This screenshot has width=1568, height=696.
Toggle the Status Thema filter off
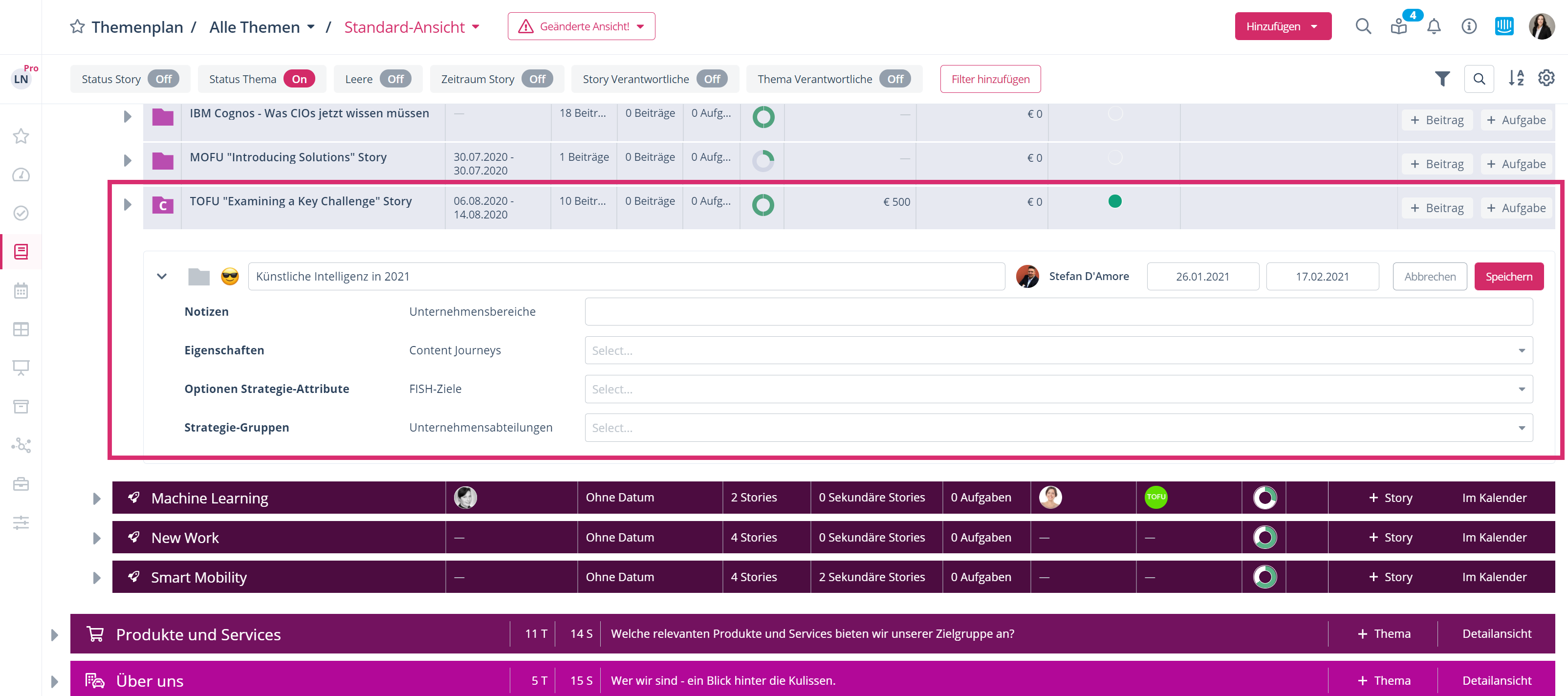(299, 79)
